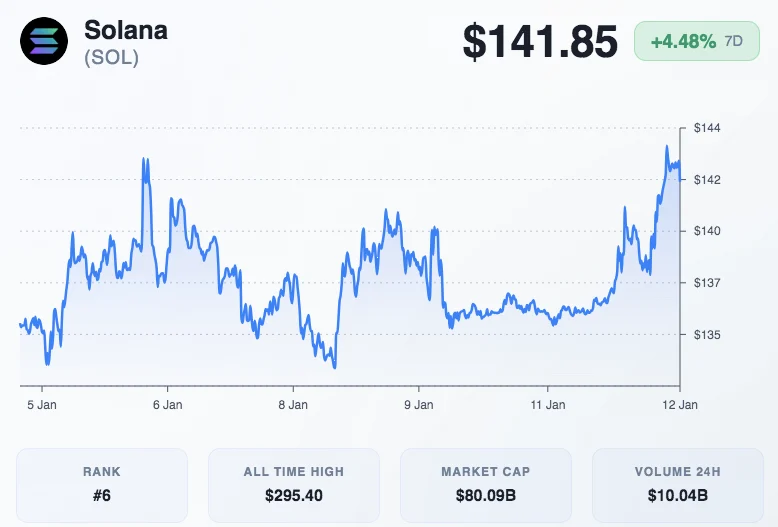Open the All Time High stat card
The width and height of the screenshot is (778, 527).
294,484
